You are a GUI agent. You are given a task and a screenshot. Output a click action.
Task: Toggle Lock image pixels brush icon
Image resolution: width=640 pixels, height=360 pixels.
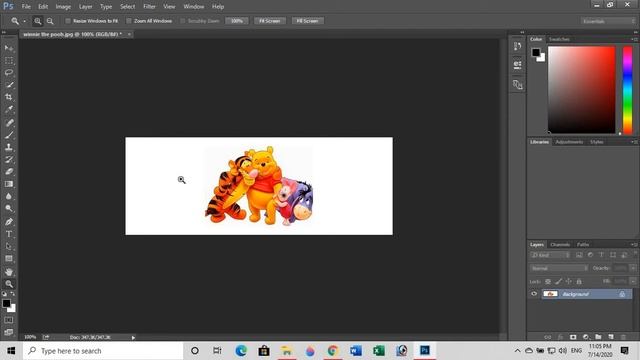(558, 281)
